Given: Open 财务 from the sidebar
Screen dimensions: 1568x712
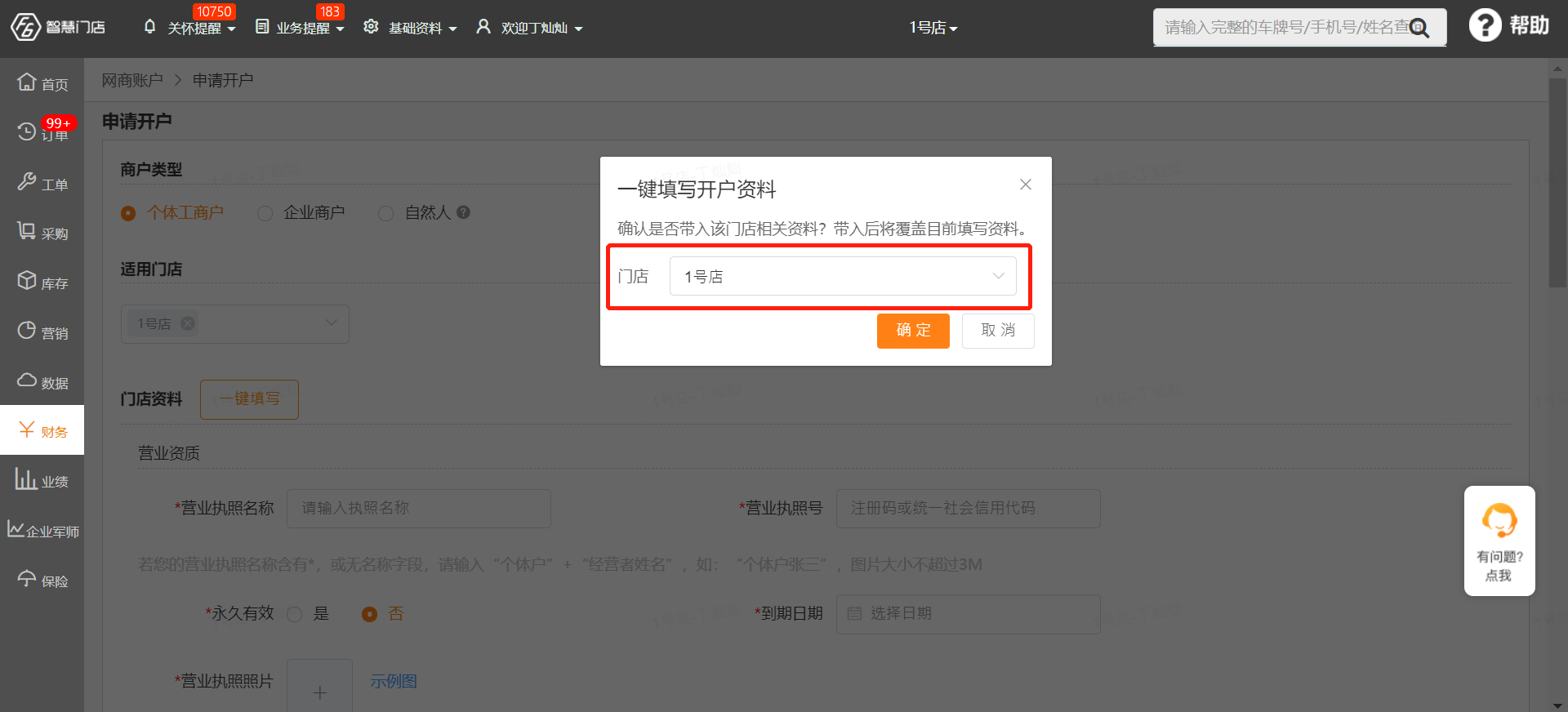Looking at the screenshot, I should coord(42,430).
